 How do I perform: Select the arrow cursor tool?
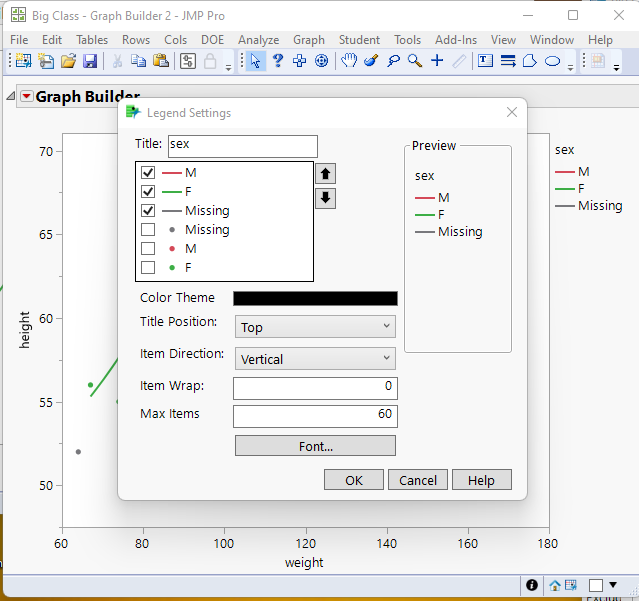255,61
